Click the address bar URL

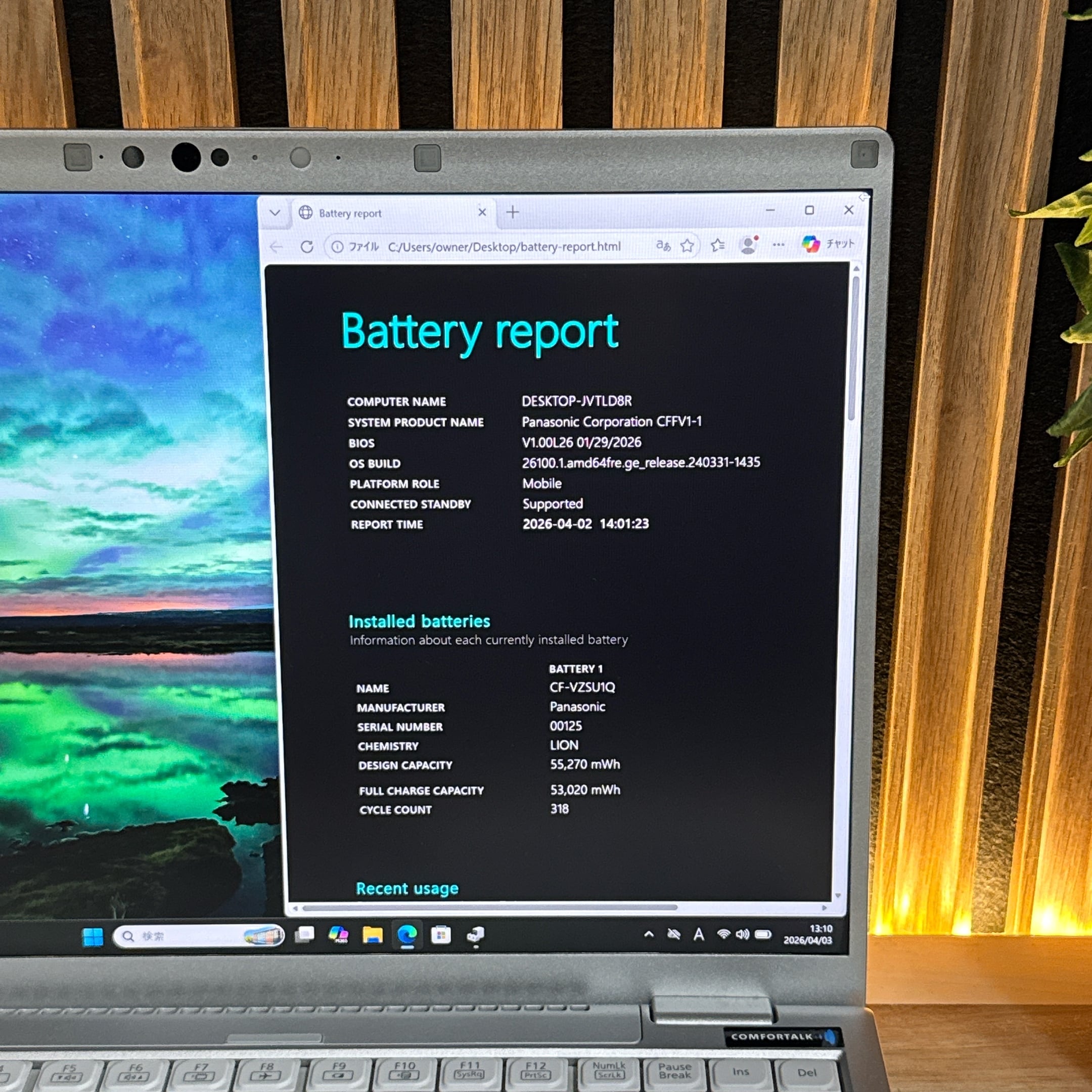pyautogui.click(x=503, y=247)
